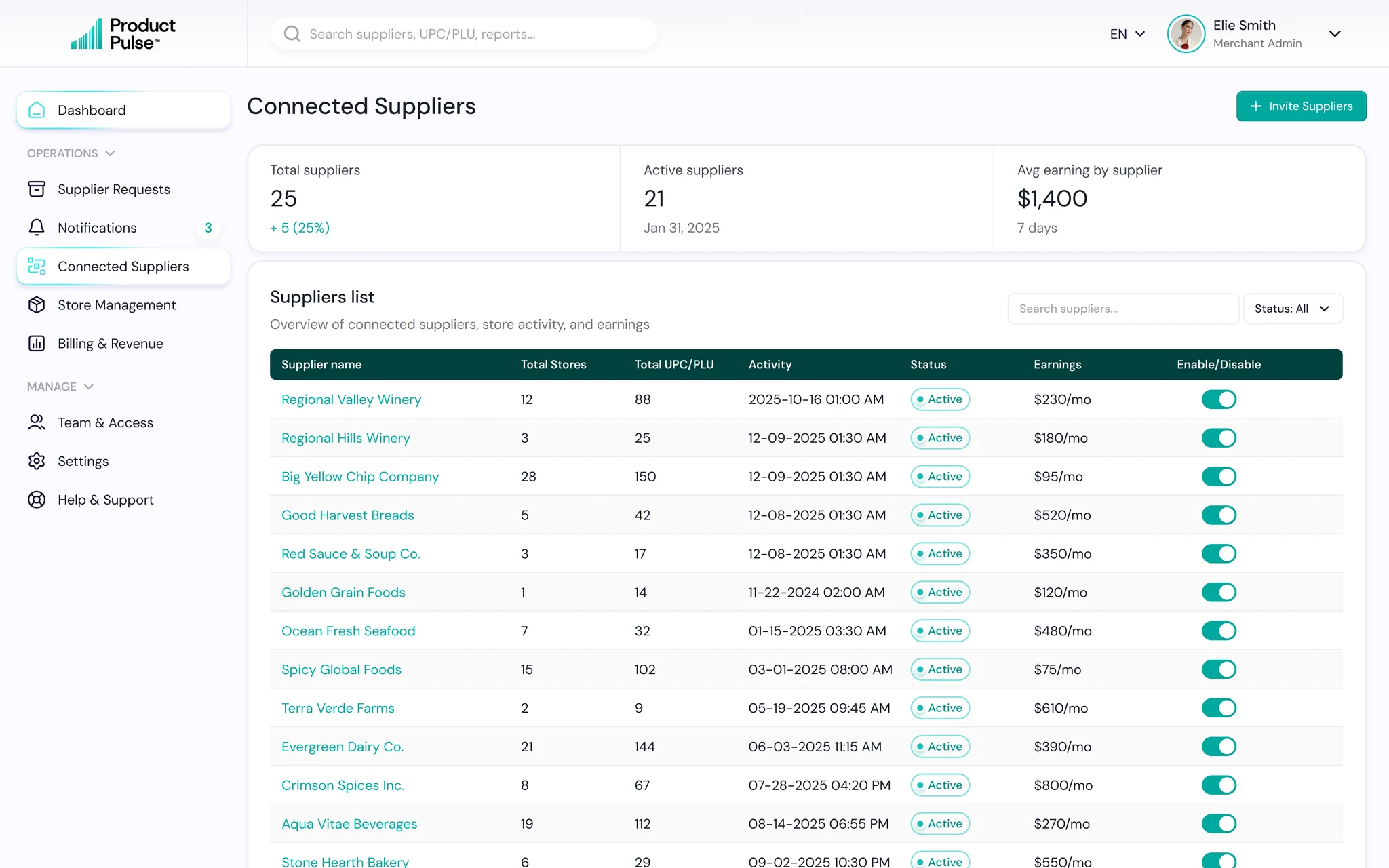
Task: Open Dashboard in the sidebar
Action: pyautogui.click(x=123, y=110)
